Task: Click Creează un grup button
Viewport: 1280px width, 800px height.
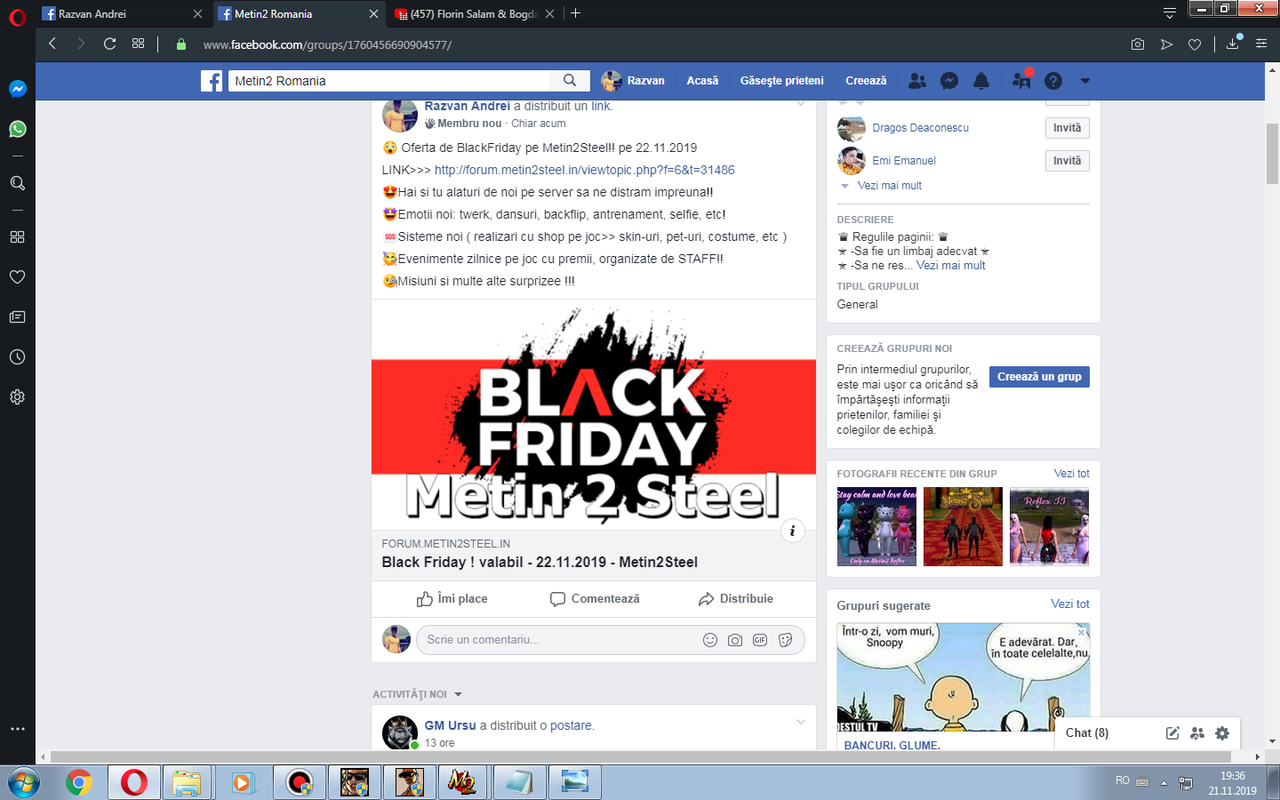Action: (x=1040, y=377)
